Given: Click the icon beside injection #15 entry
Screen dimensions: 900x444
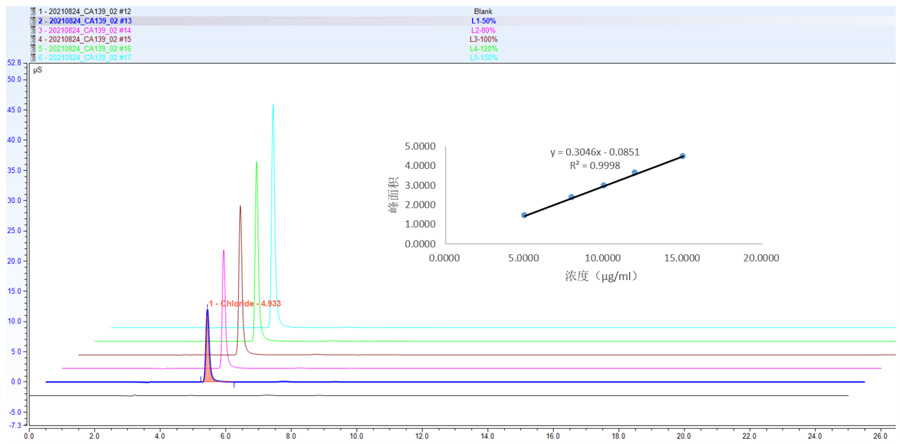Looking at the screenshot, I should pyautogui.click(x=33, y=39).
